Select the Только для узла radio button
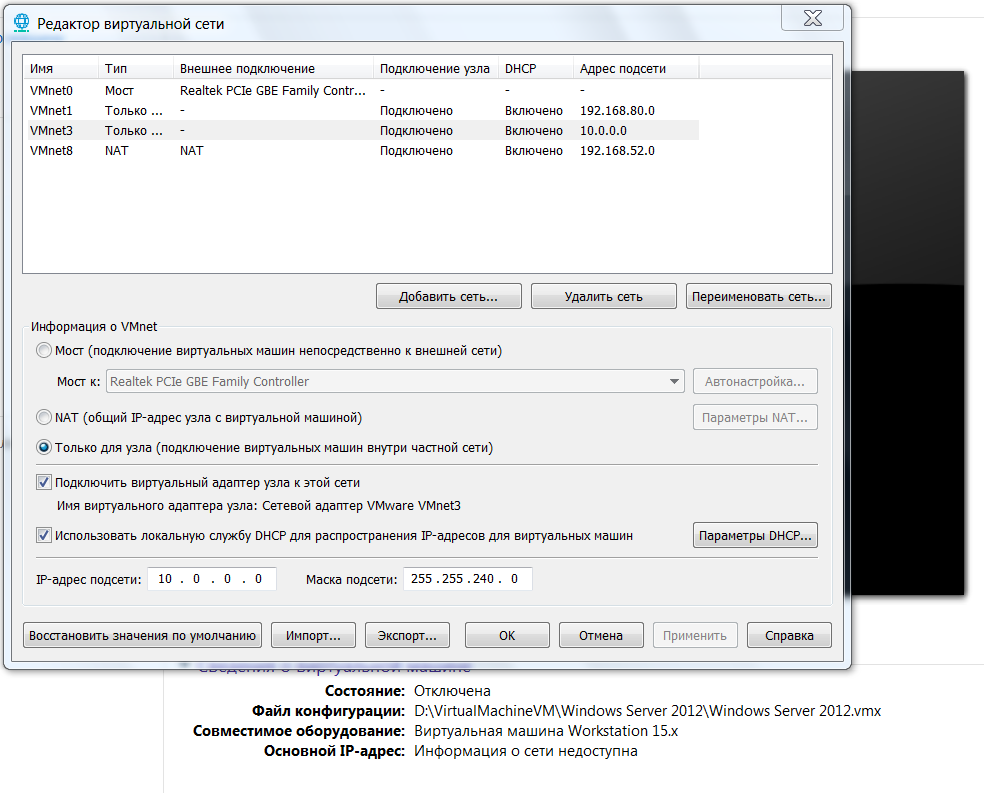 tap(44, 447)
